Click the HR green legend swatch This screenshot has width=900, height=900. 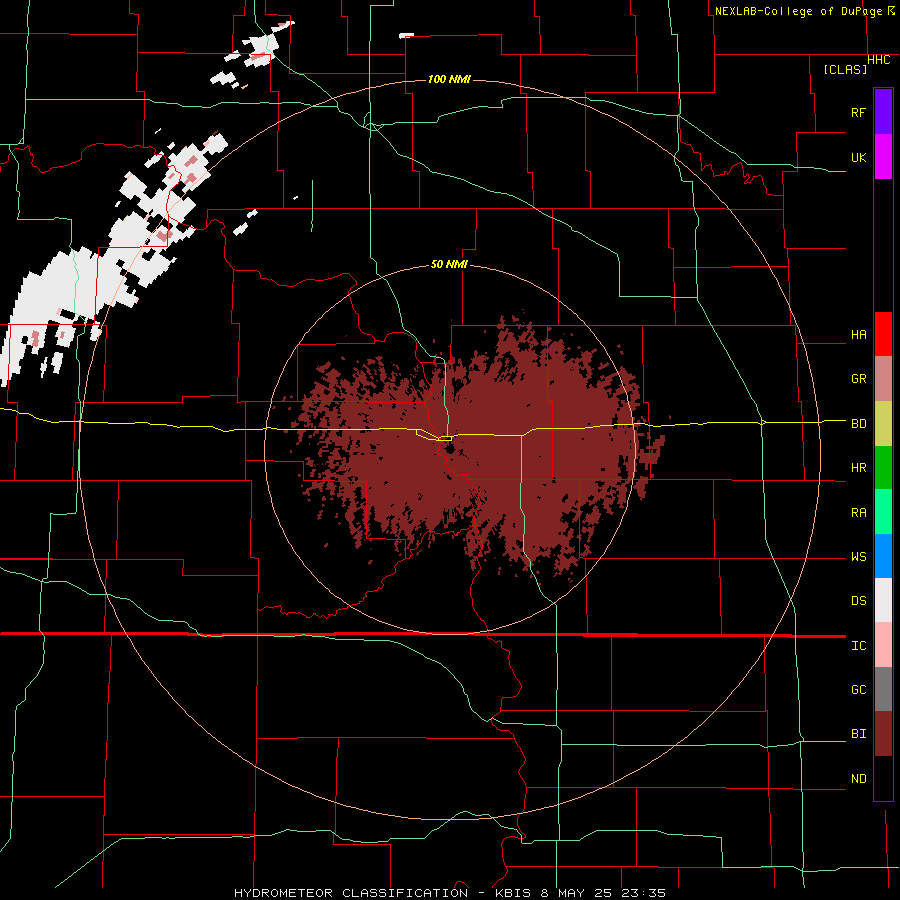883,467
